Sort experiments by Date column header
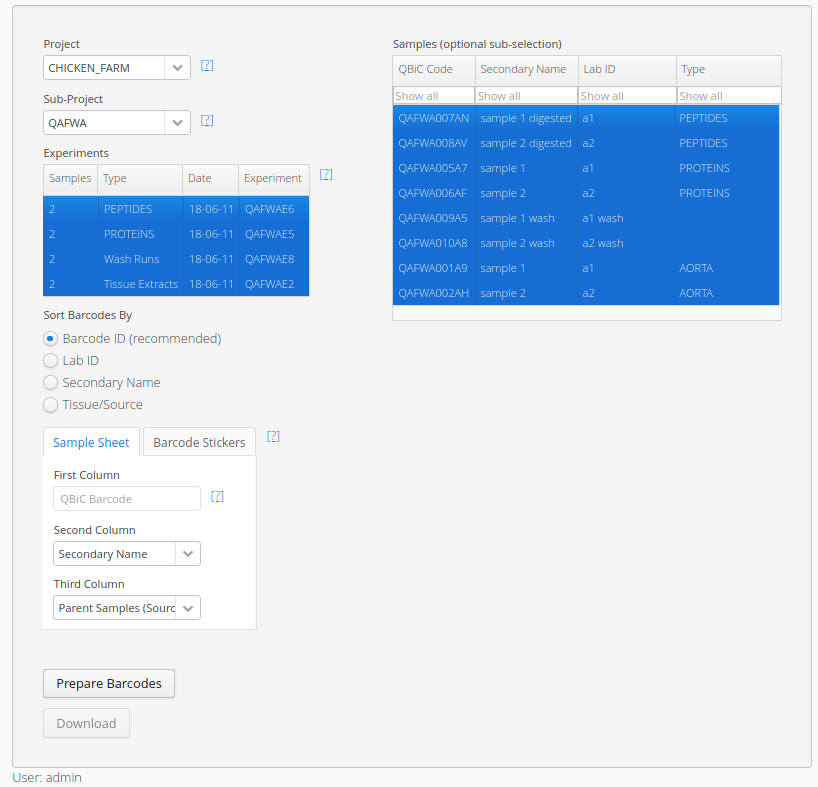This screenshot has height=787, width=818. (x=211, y=178)
